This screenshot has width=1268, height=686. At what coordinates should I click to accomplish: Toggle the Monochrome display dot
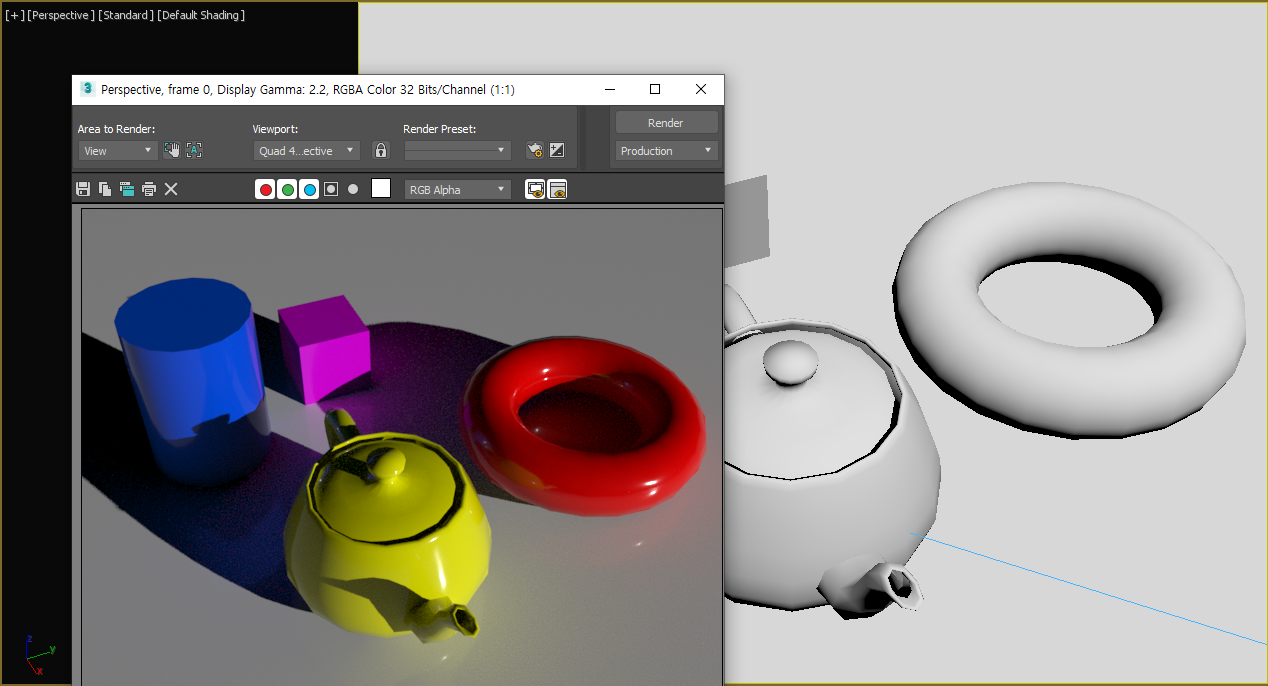(353, 189)
